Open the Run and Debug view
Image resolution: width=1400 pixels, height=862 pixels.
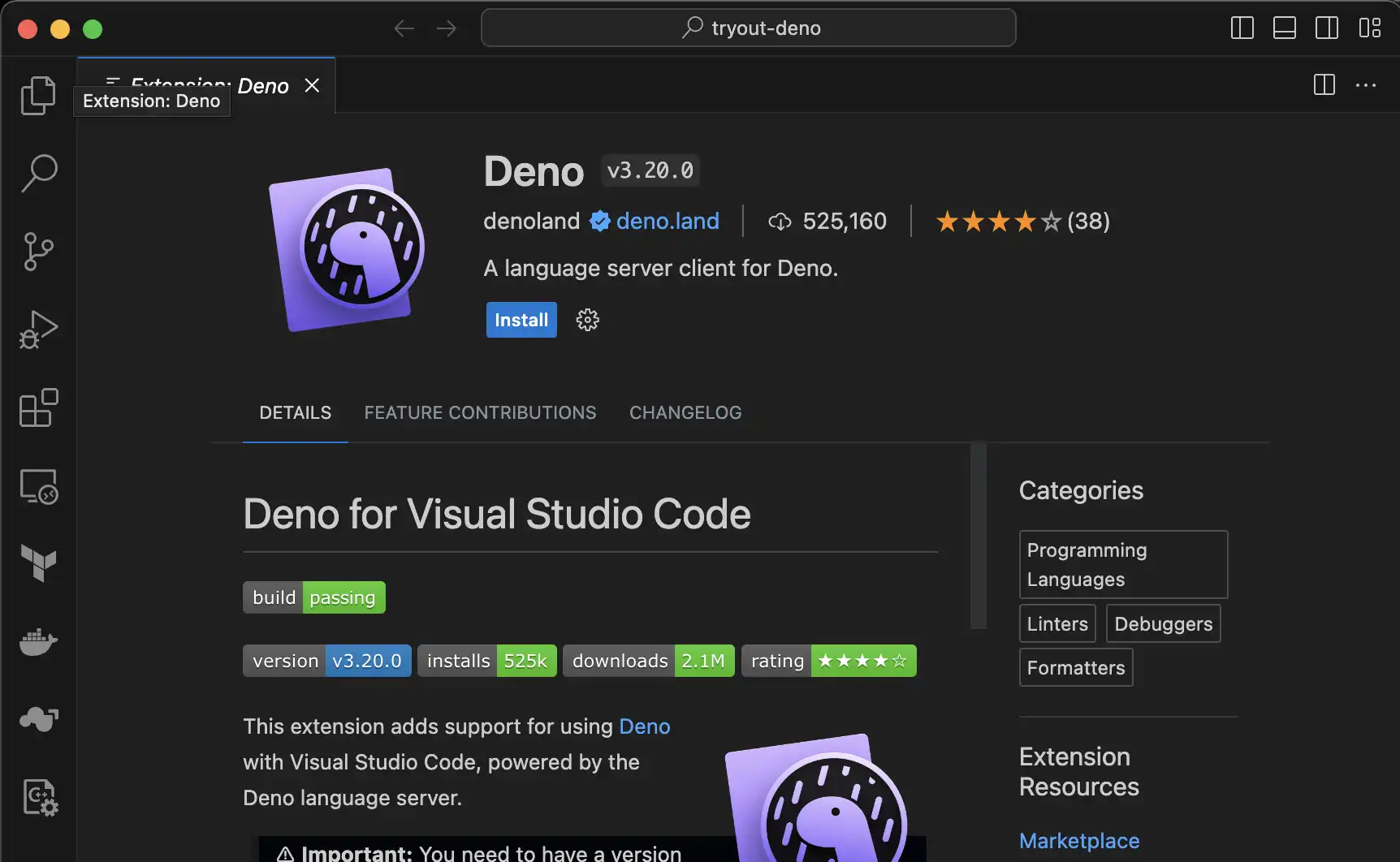38,330
